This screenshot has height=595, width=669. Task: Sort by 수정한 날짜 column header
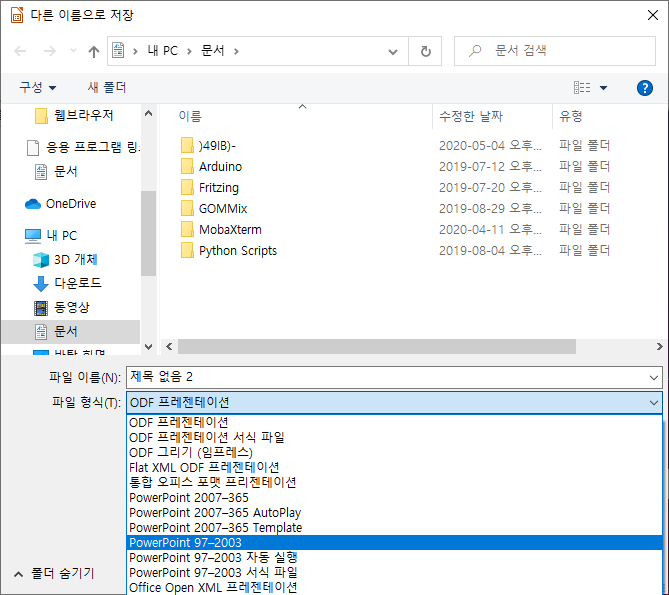[x=471, y=116]
